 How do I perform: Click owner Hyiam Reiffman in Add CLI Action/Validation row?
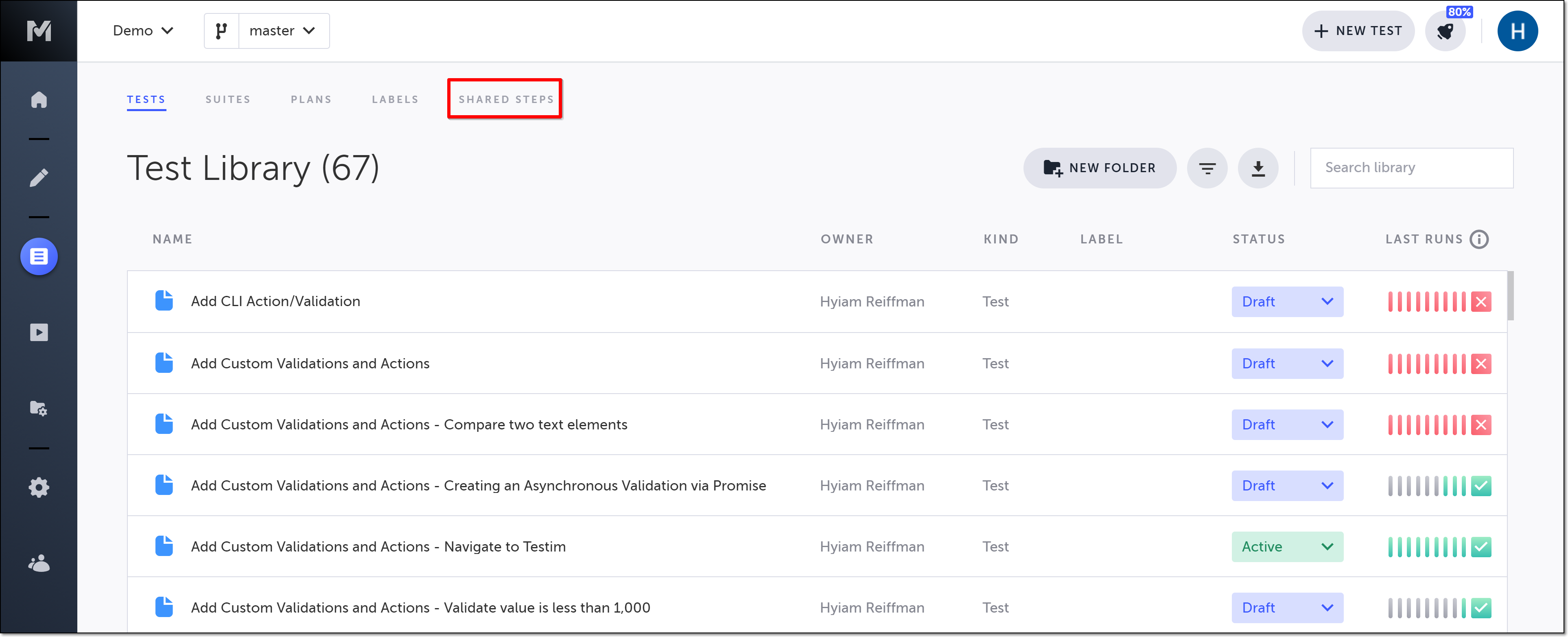872,302
